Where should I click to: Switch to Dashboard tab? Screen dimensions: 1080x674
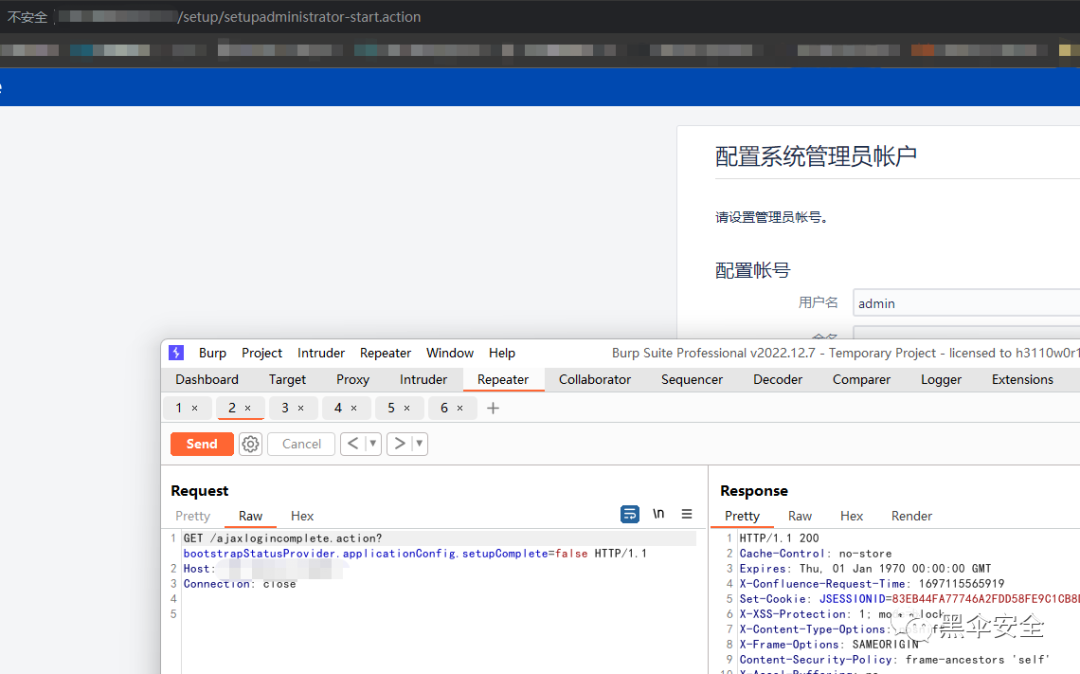pos(207,379)
